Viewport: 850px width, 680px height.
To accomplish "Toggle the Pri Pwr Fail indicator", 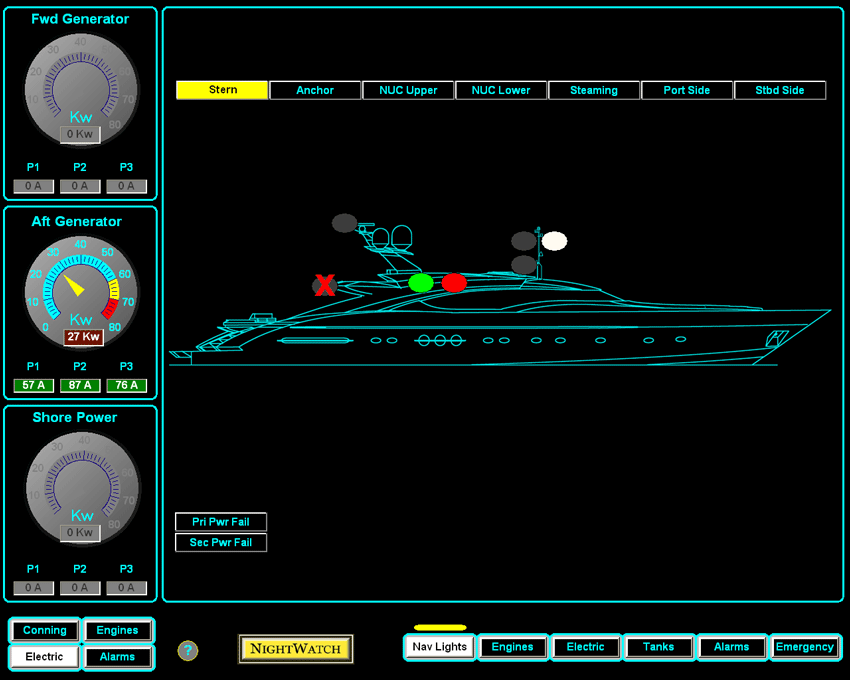I will click(x=220, y=521).
